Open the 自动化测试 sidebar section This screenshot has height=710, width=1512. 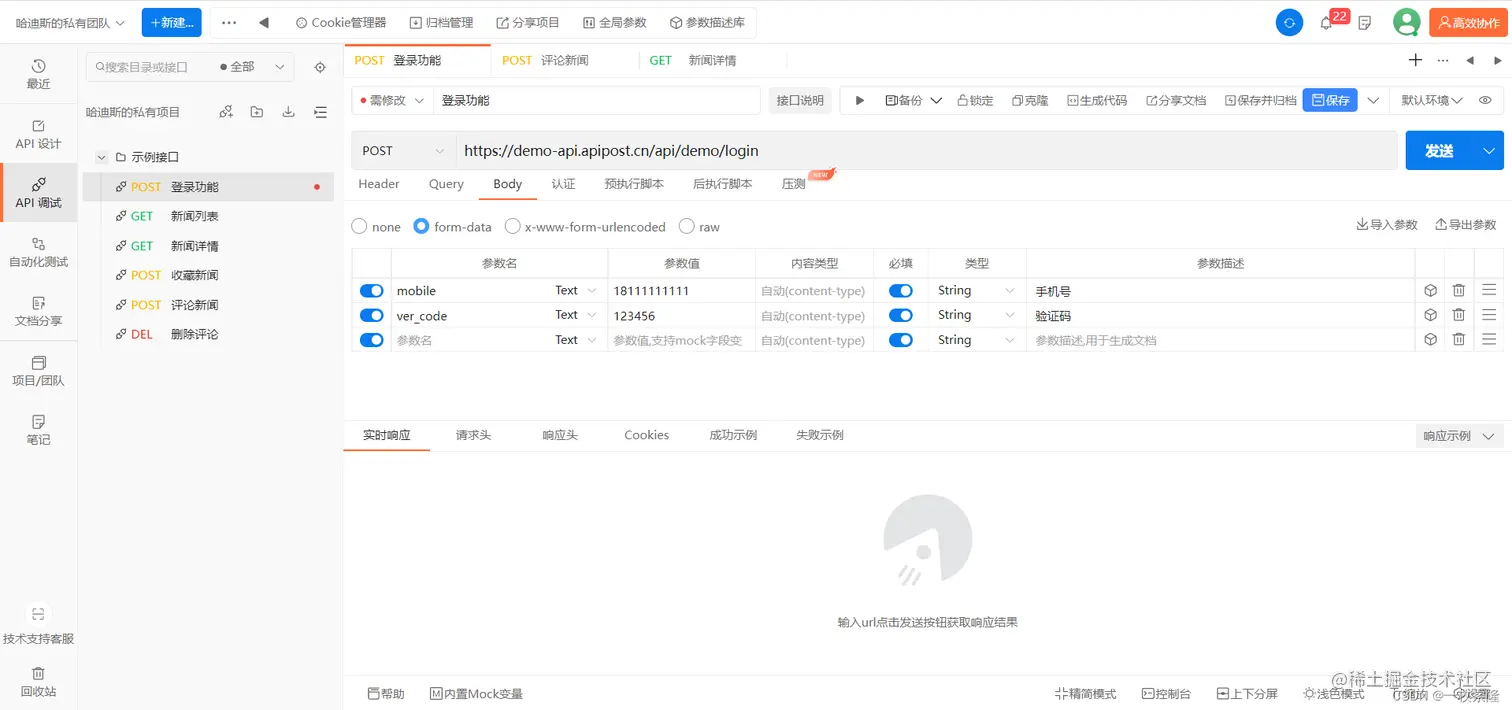tap(38, 252)
